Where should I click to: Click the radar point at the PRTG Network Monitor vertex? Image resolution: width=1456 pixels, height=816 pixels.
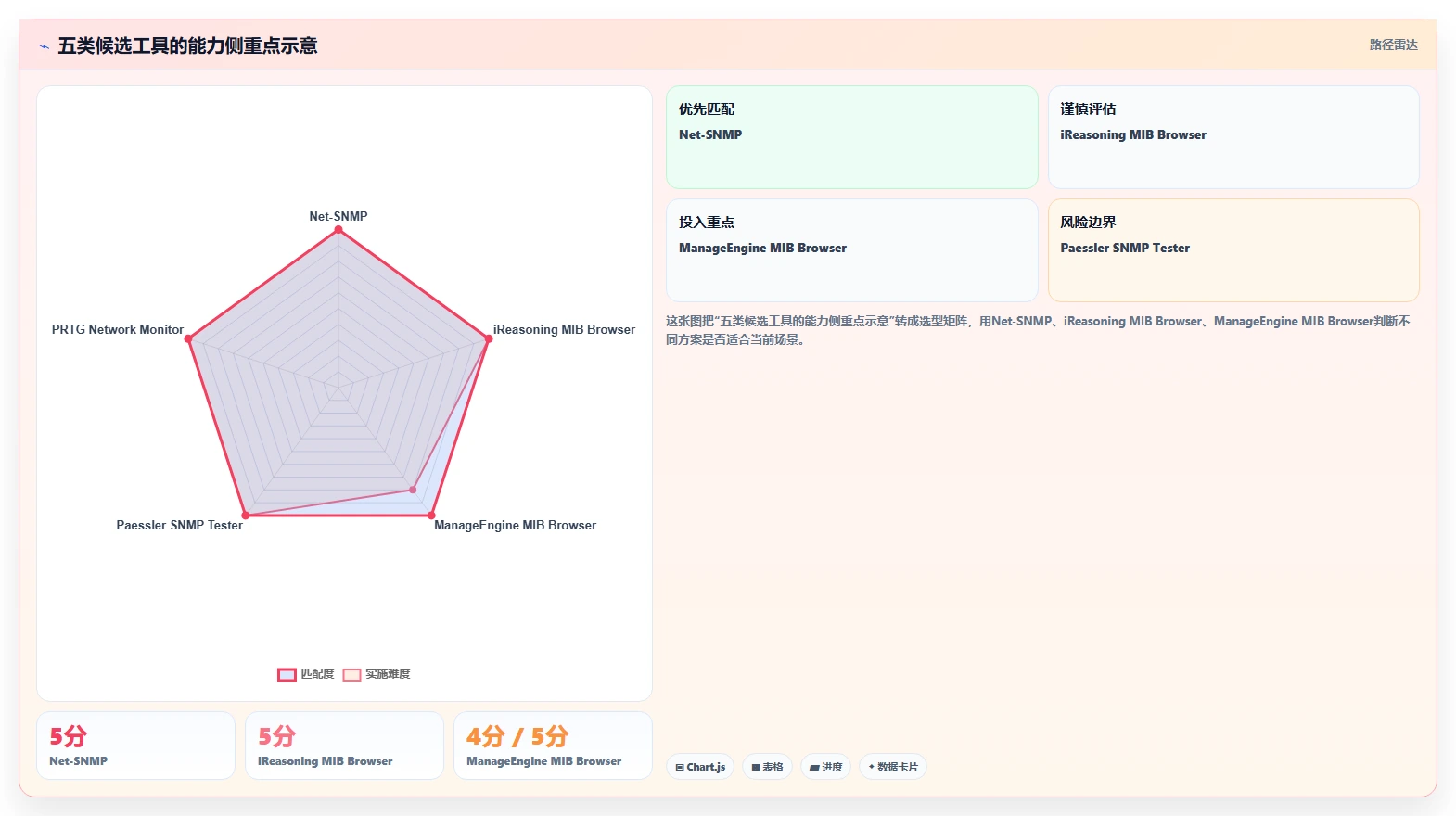188,338
